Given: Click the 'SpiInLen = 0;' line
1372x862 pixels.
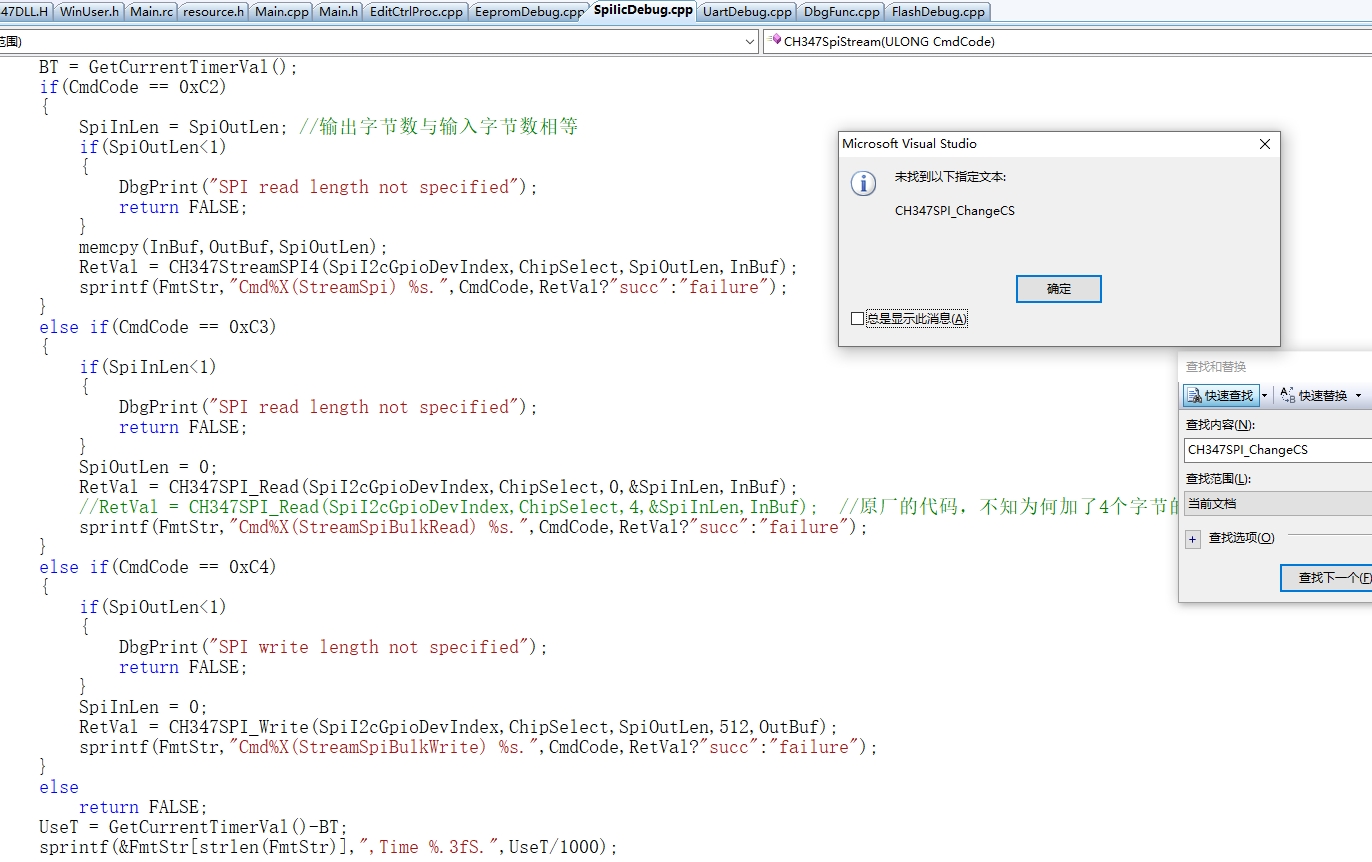Looking at the screenshot, I should 143,707.
